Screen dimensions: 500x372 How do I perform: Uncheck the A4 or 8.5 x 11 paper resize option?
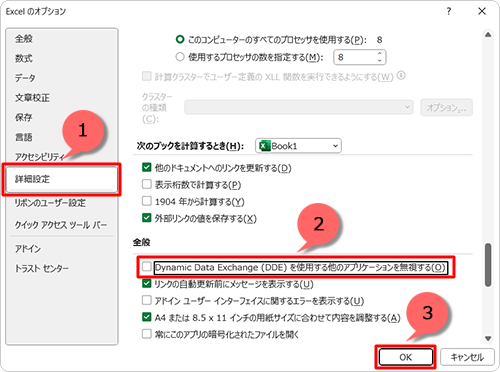(147, 317)
